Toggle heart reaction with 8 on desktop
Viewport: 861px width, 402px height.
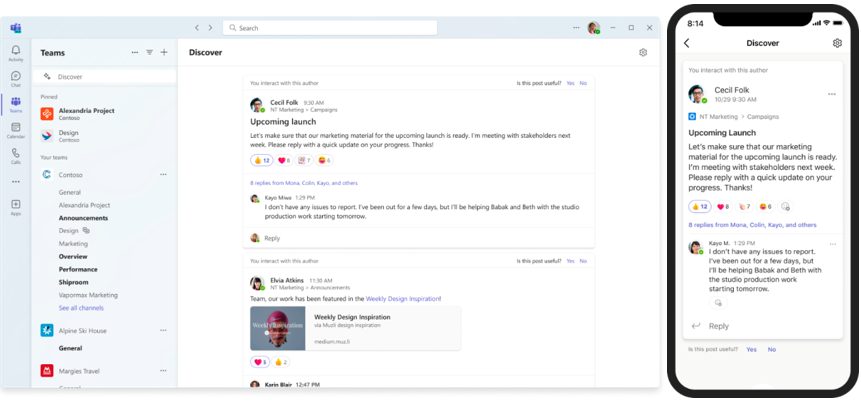[284, 160]
